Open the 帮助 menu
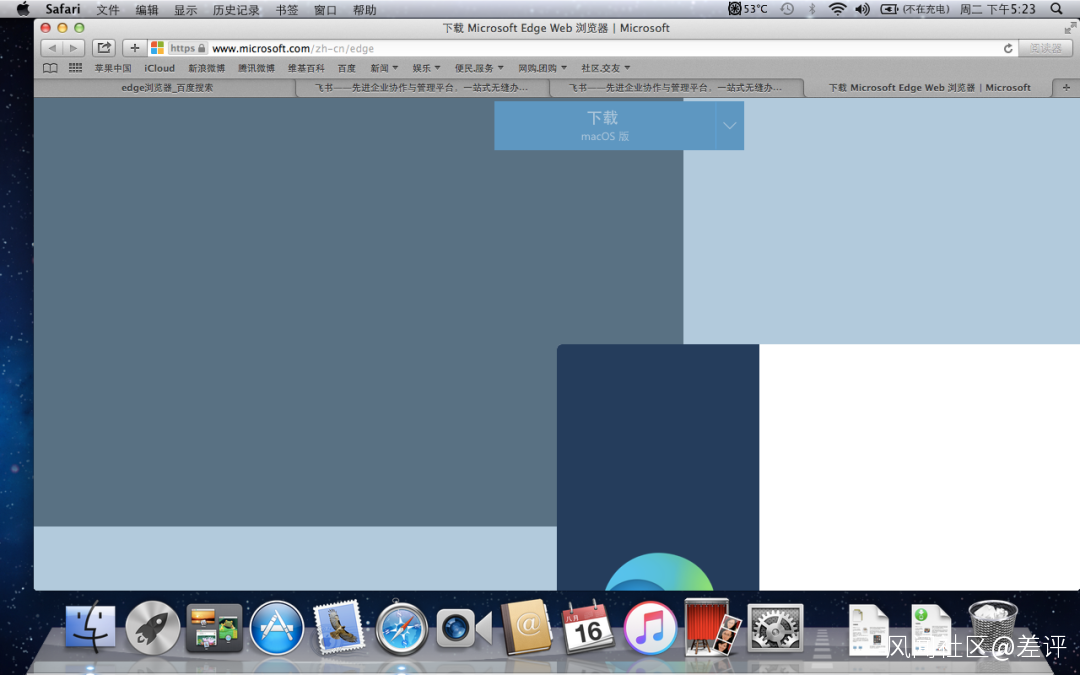Image resolution: width=1080 pixels, height=675 pixels. [364, 10]
